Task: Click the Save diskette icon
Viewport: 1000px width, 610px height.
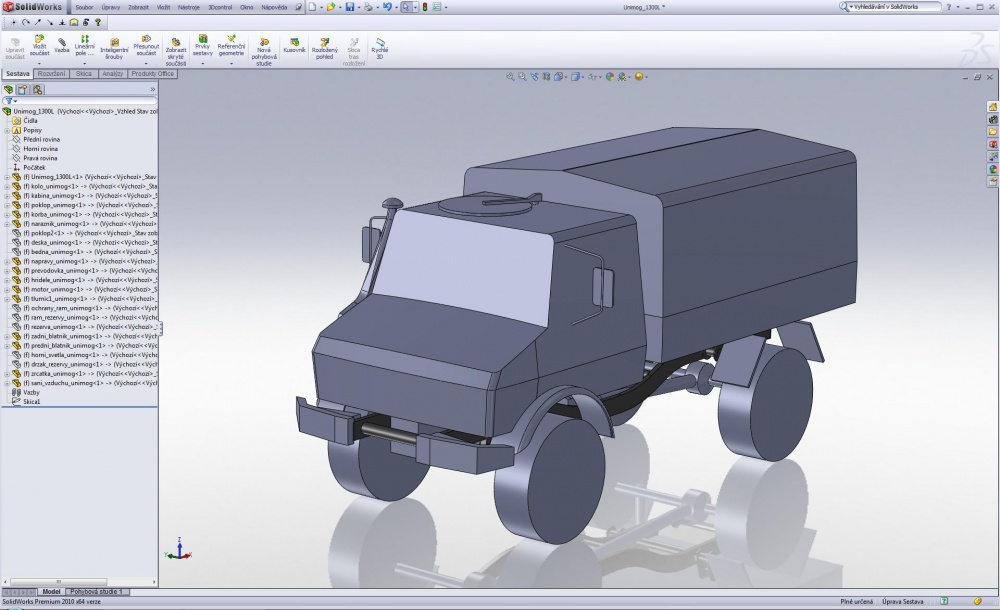Action: [x=349, y=7]
